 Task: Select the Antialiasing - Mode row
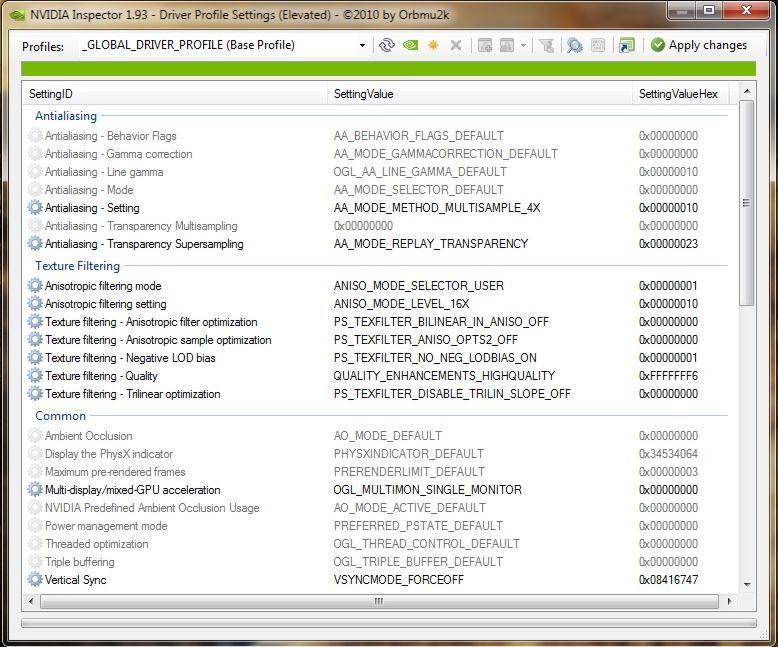[x=376, y=190]
